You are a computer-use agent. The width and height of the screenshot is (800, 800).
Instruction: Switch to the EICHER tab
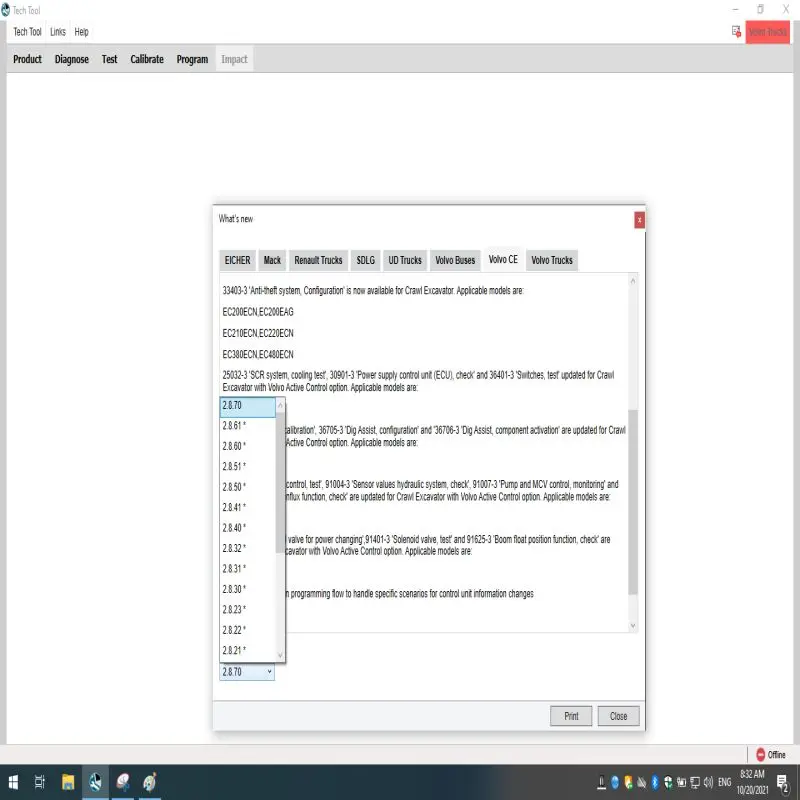tap(237, 260)
